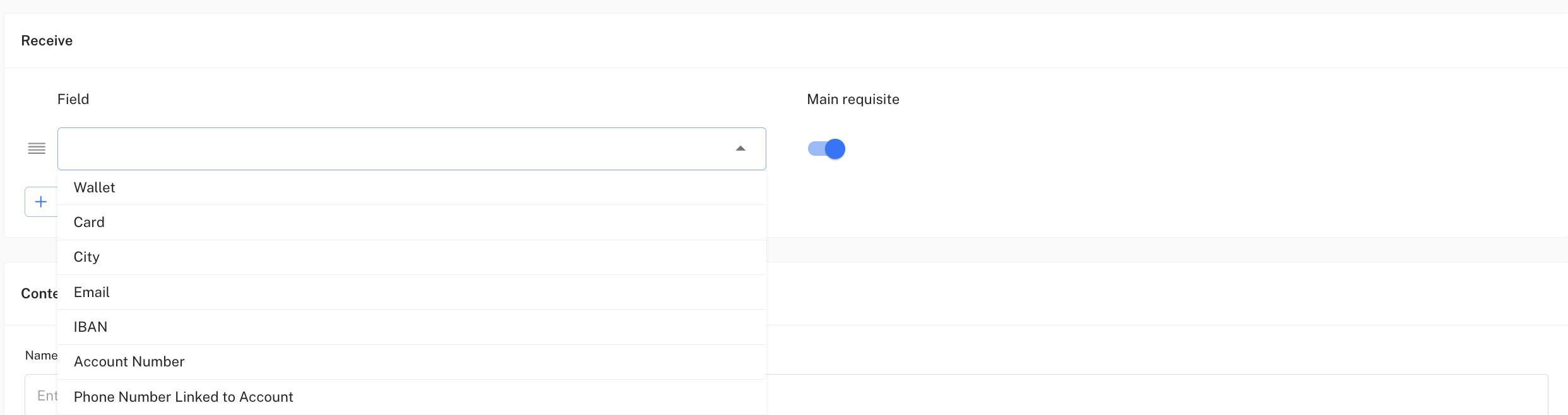Choose IBAN from the options
Image resolution: width=1568 pixels, height=415 pixels.
click(x=90, y=327)
